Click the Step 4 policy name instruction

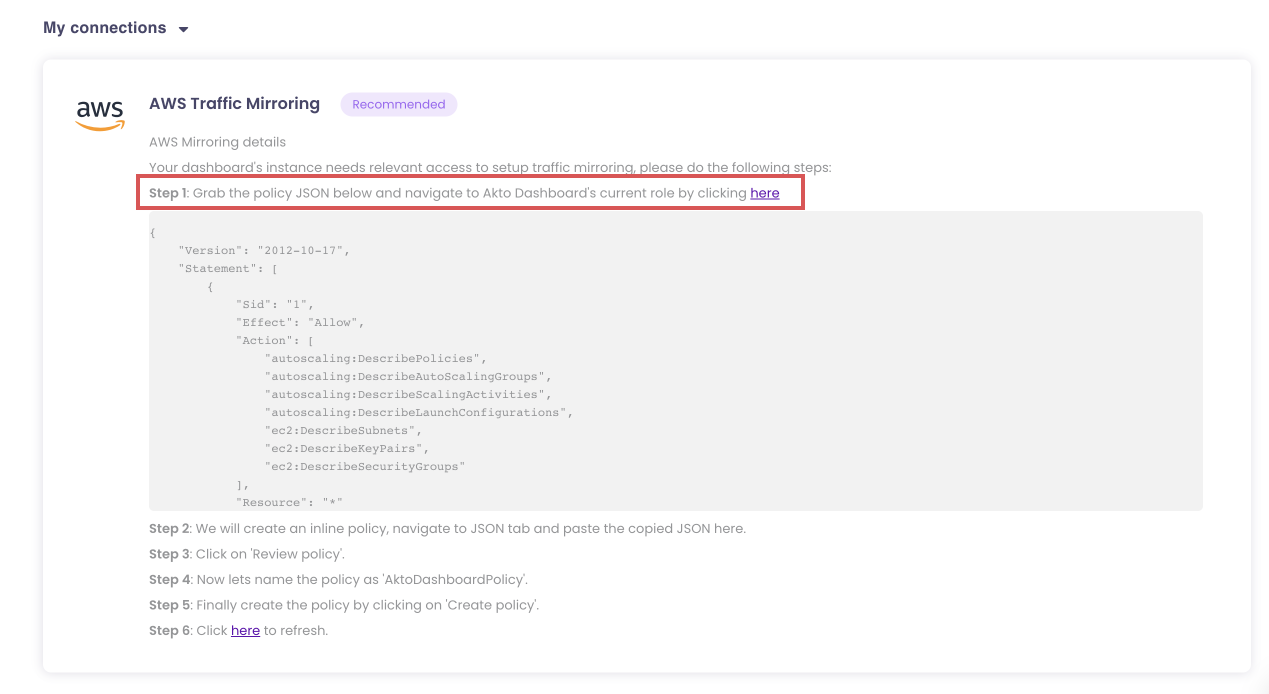tap(337, 579)
